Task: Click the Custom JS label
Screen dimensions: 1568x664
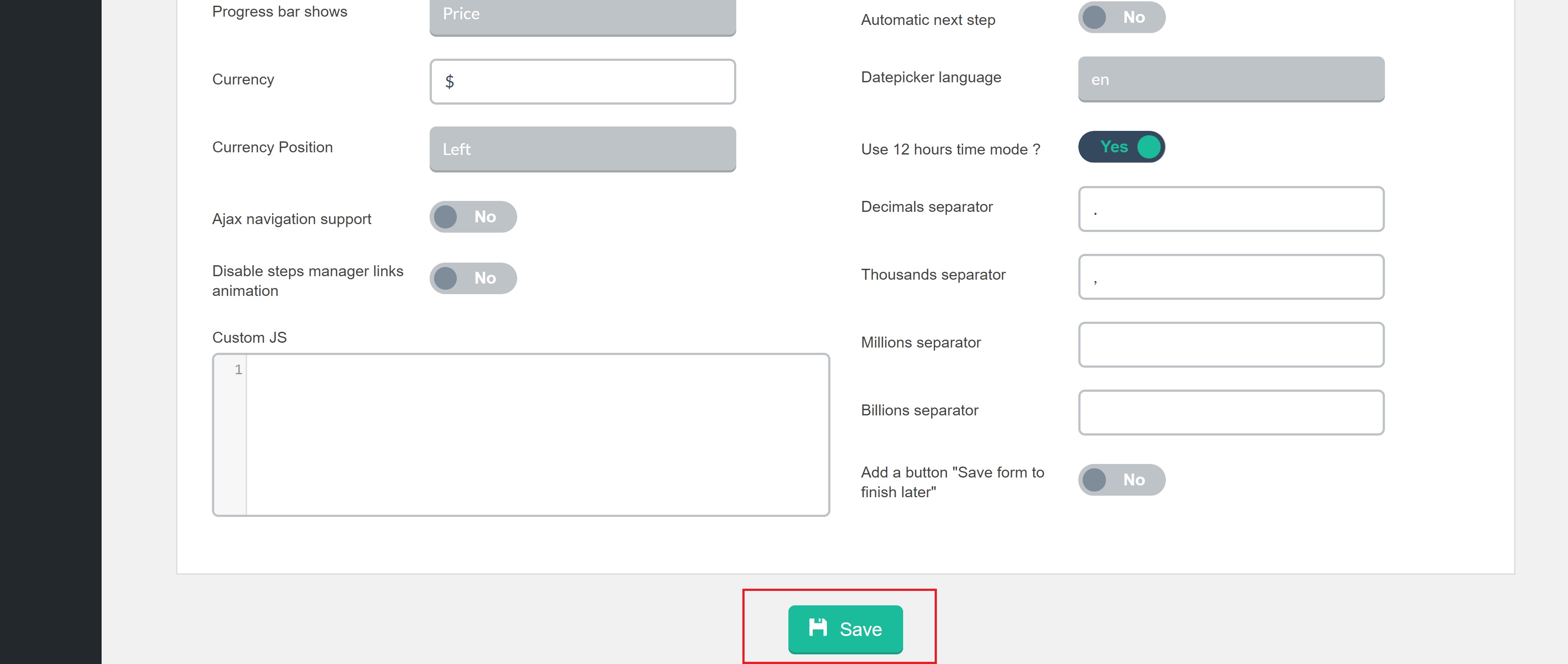Action: (250, 337)
